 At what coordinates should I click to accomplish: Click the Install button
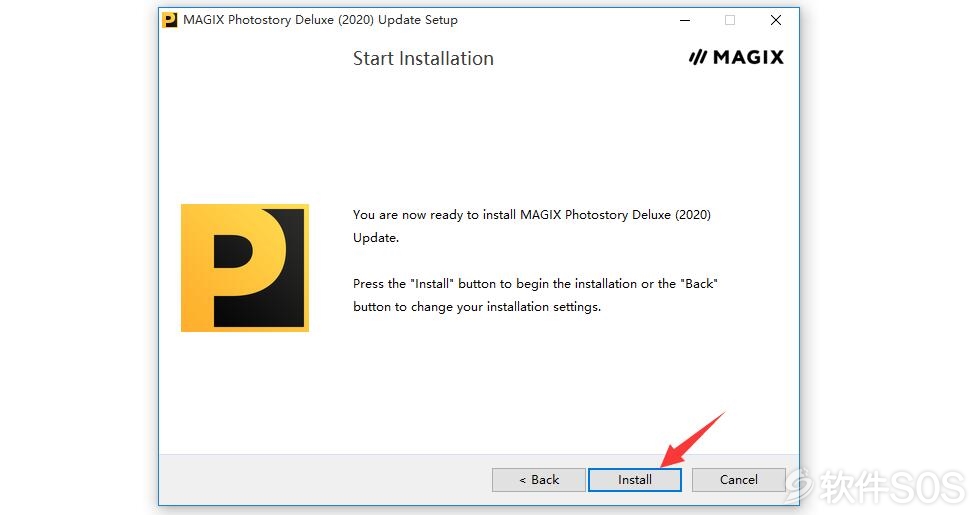pos(634,479)
